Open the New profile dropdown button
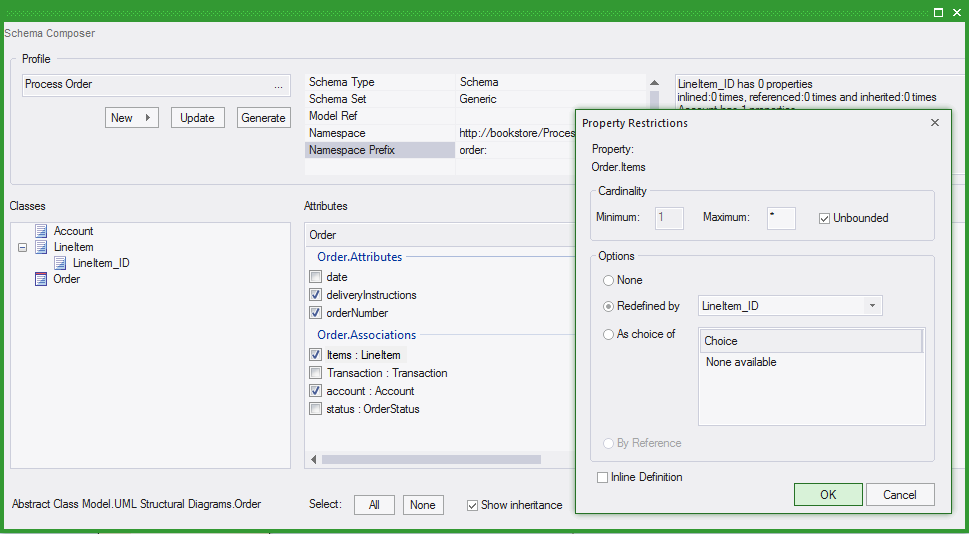Viewport: 969px width, 534px height. click(x=132, y=118)
